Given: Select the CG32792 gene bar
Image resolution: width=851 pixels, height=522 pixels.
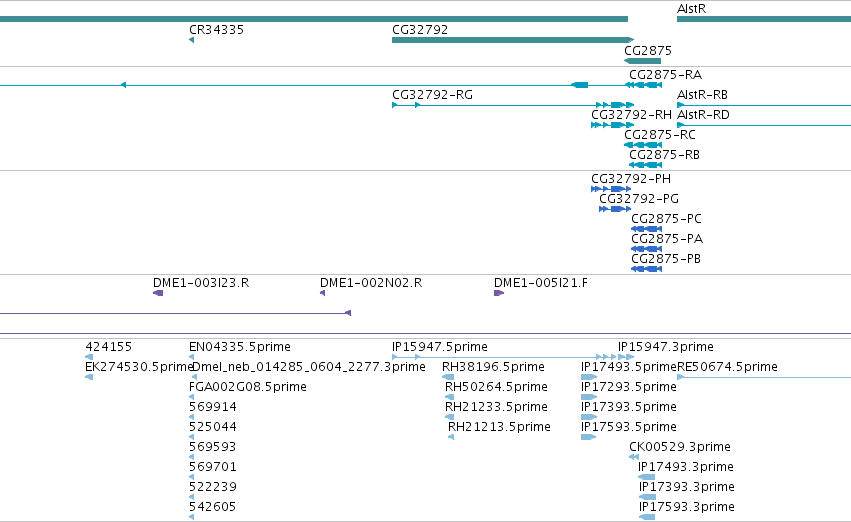Looking at the screenshot, I should click(x=513, y=40).
